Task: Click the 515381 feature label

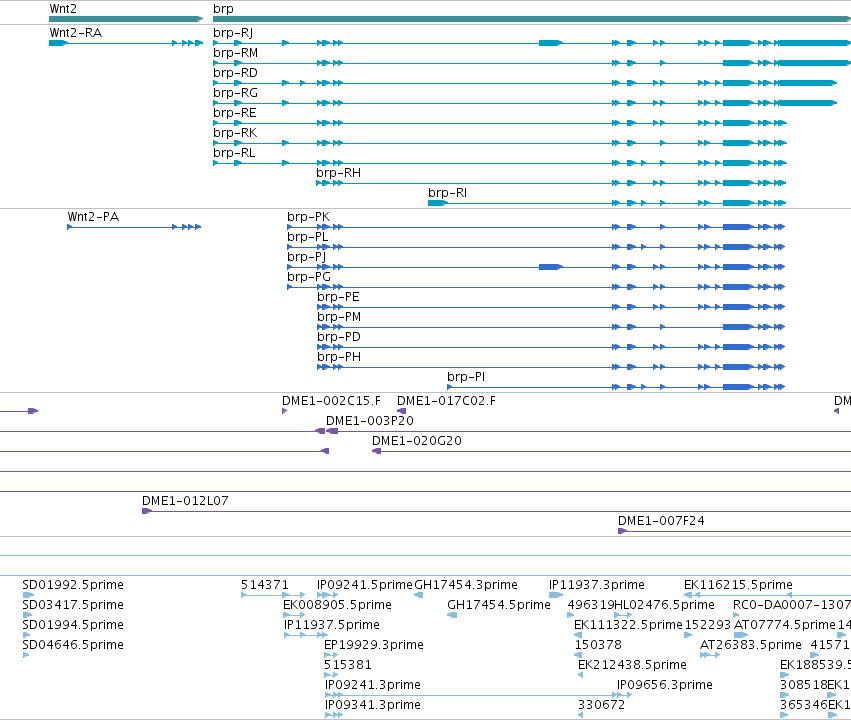Action: pyautogui.click(x=348, y=665)
